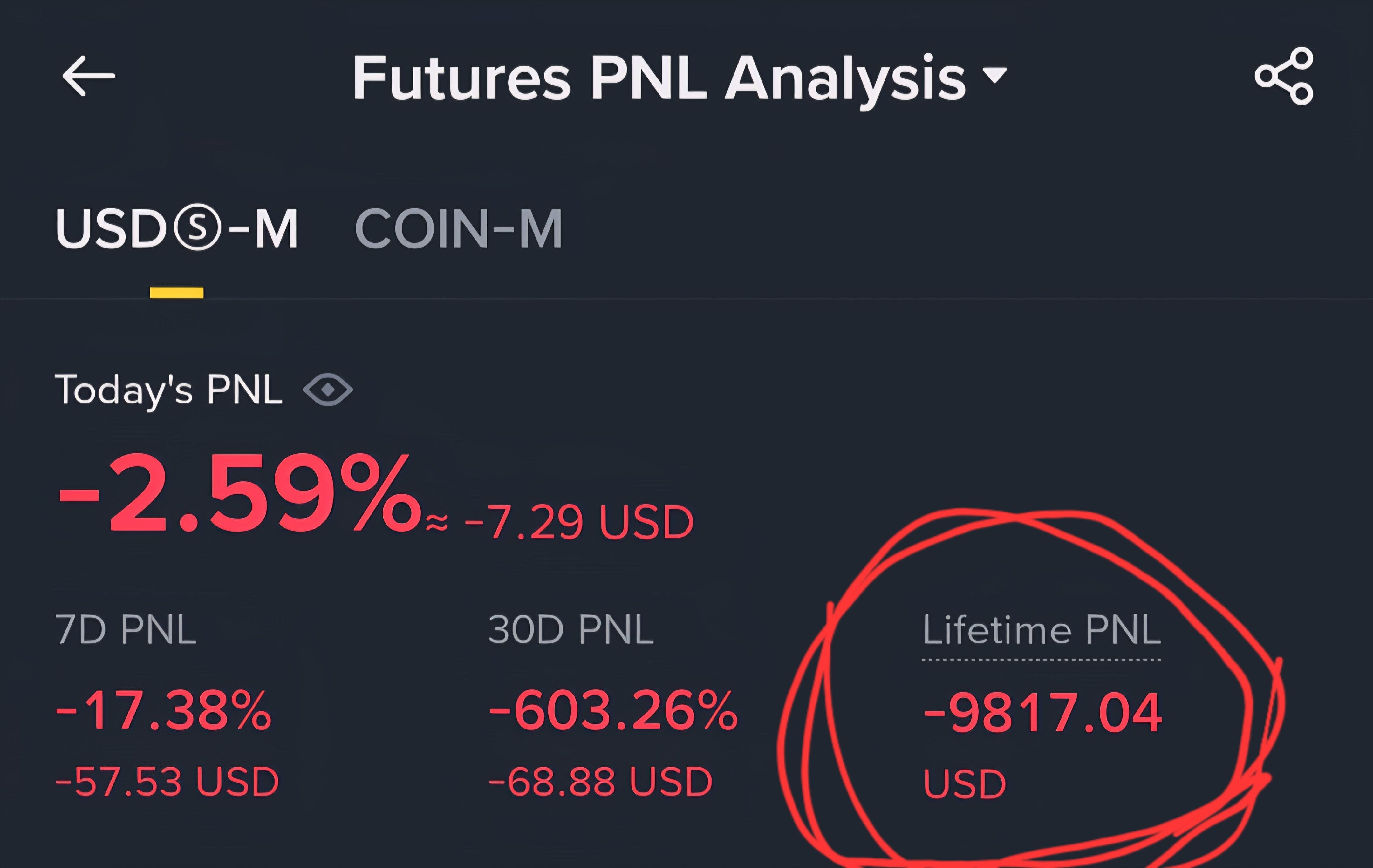The width and height of the screenshot is (1373, 868).
Task: Tap the share icon
Action: click(1283, 76)
